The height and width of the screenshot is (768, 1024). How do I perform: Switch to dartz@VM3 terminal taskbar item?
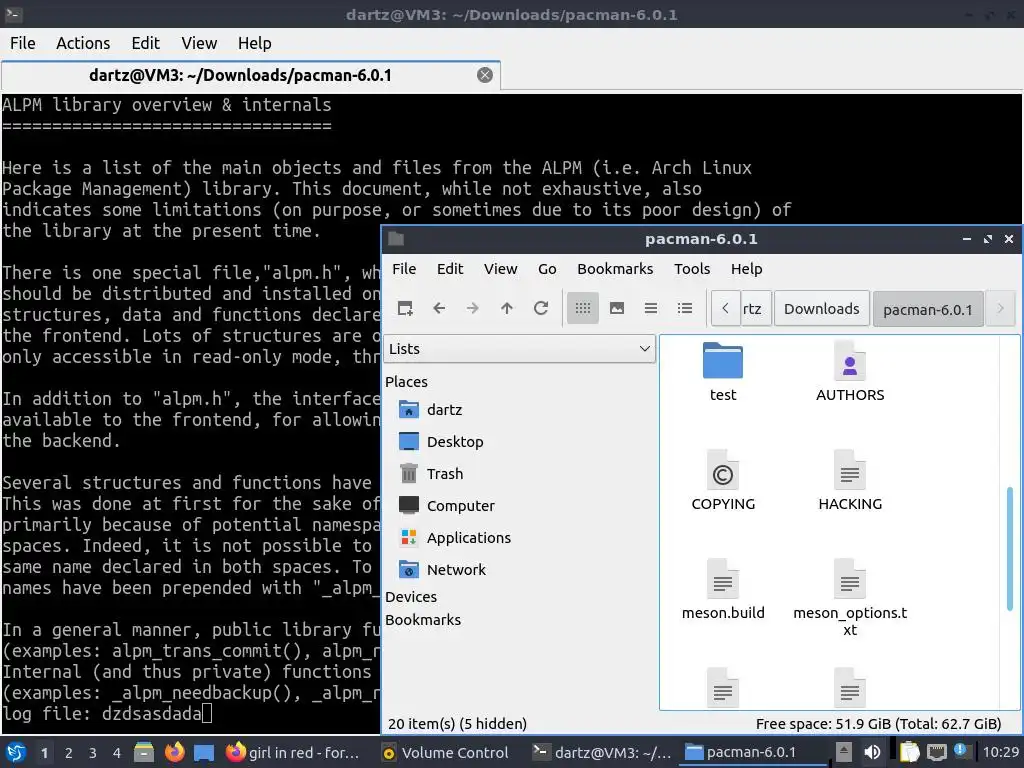601,753
